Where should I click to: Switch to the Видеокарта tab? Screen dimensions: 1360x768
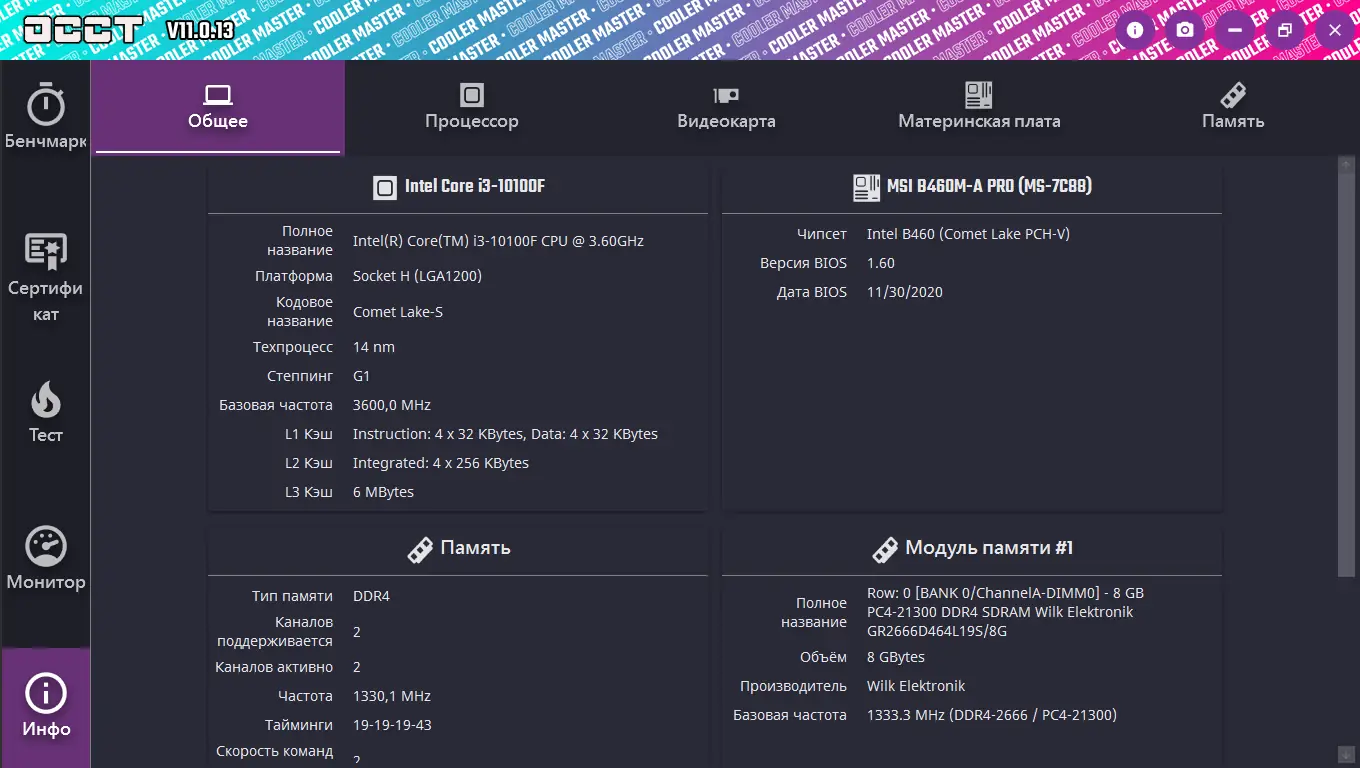click(x=726, y=107)
